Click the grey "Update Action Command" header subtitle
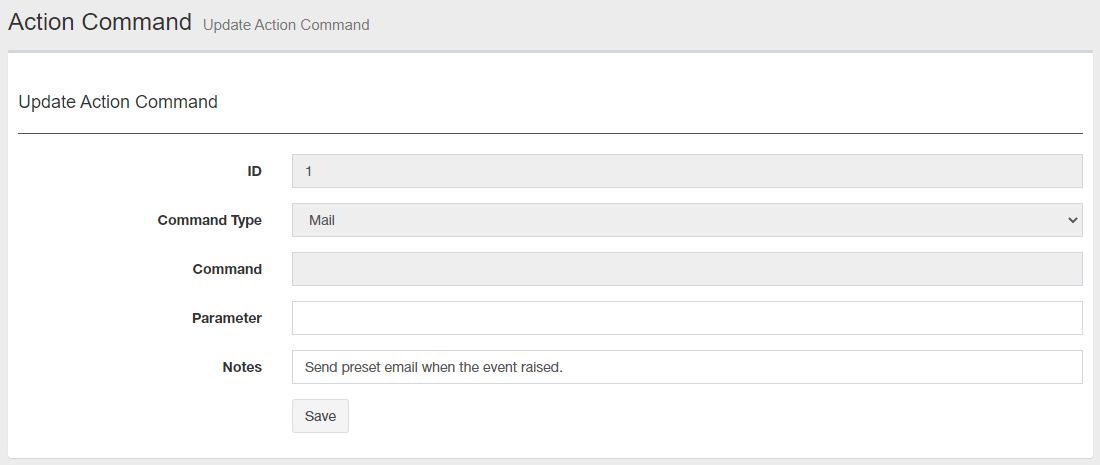Viewport: 1100px width, 465px height. pyautogui.click(x=286, y=25)
